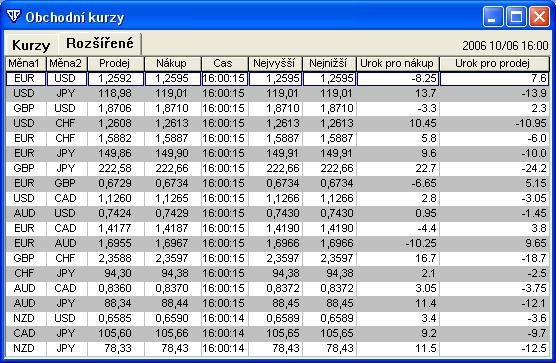This screenshot has height=363, width=556.
Task: Click the Nejvyšší column header
Action: pyautogui.click(x=275, y=64)
